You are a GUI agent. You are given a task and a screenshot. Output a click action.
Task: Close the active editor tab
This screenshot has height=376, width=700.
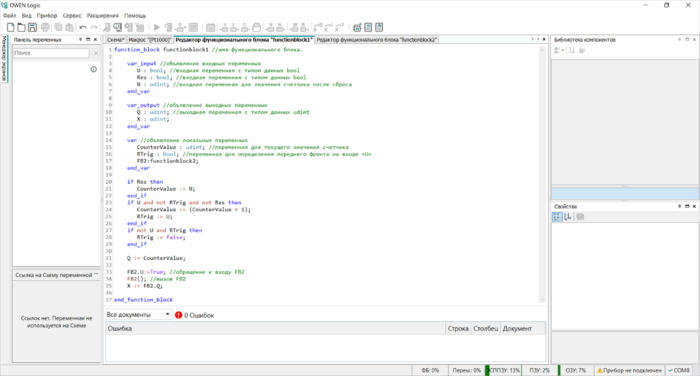click(x=544, y=40)
